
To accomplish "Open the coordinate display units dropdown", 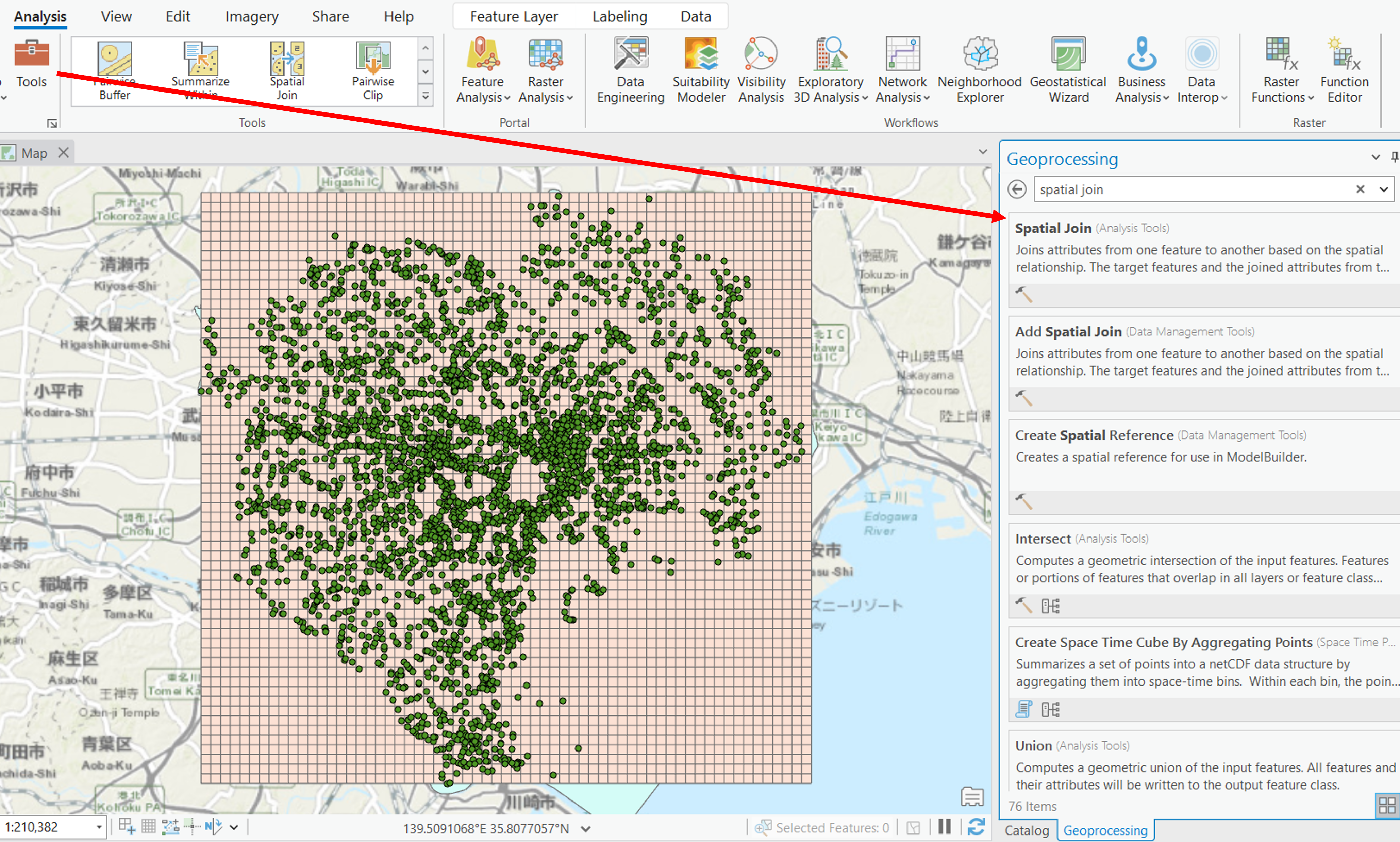I will click(x=586, y=829).
